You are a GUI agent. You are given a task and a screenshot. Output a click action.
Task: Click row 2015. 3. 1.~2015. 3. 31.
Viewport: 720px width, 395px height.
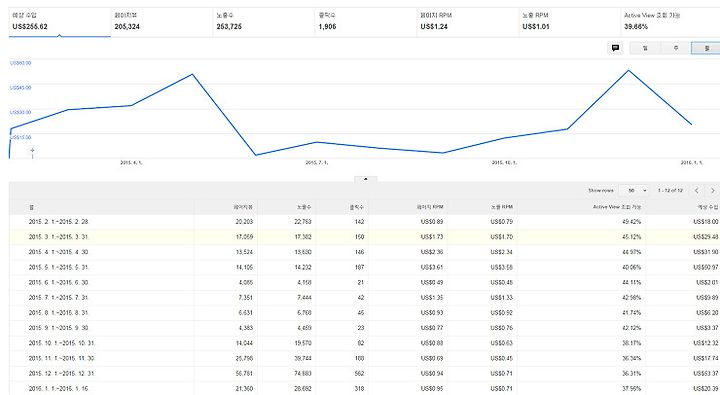[365, 237]
